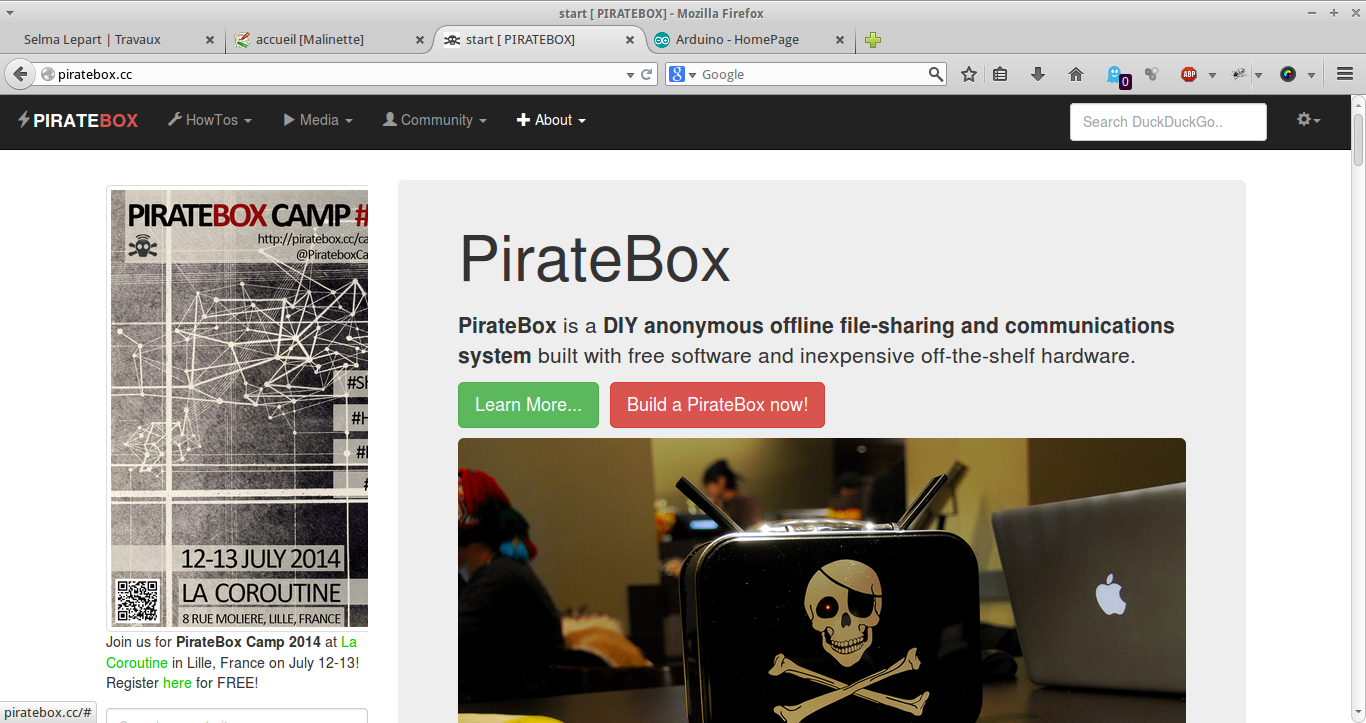Viewport: 1366px width, 723px height.
Task: Click Build a PirateBox now! button
Action: [717, 405]
